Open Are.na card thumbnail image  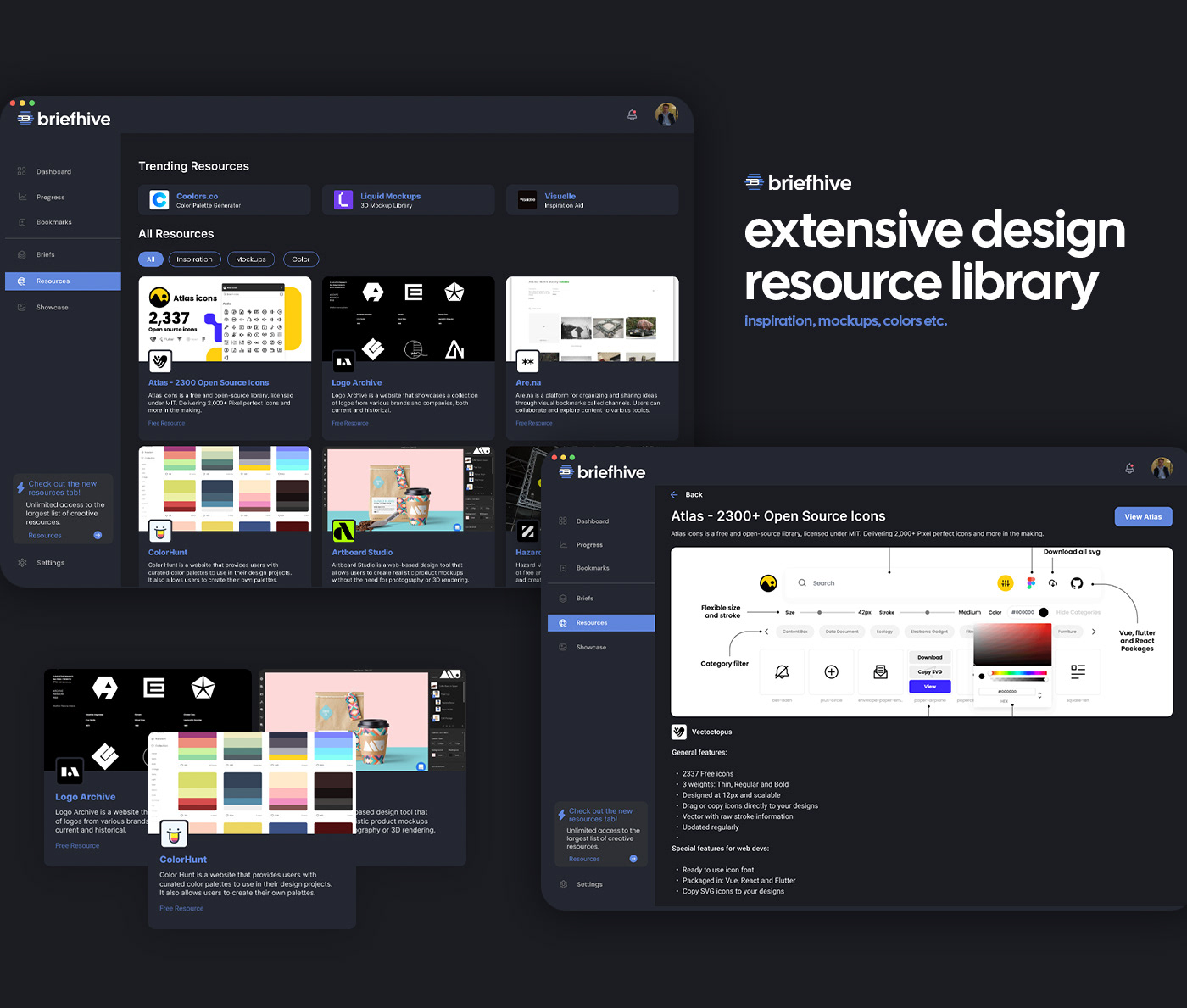pos(593,319)
